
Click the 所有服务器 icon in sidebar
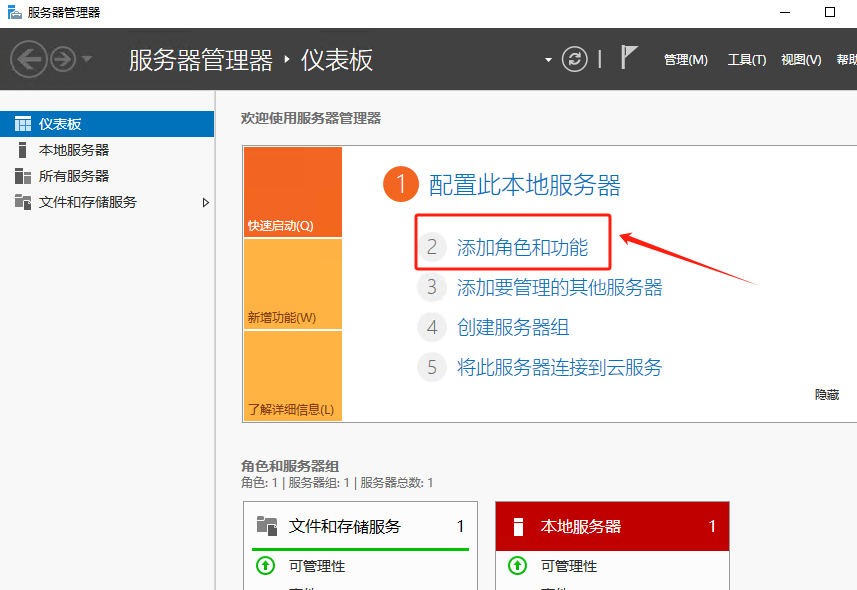tap(23, 176)
